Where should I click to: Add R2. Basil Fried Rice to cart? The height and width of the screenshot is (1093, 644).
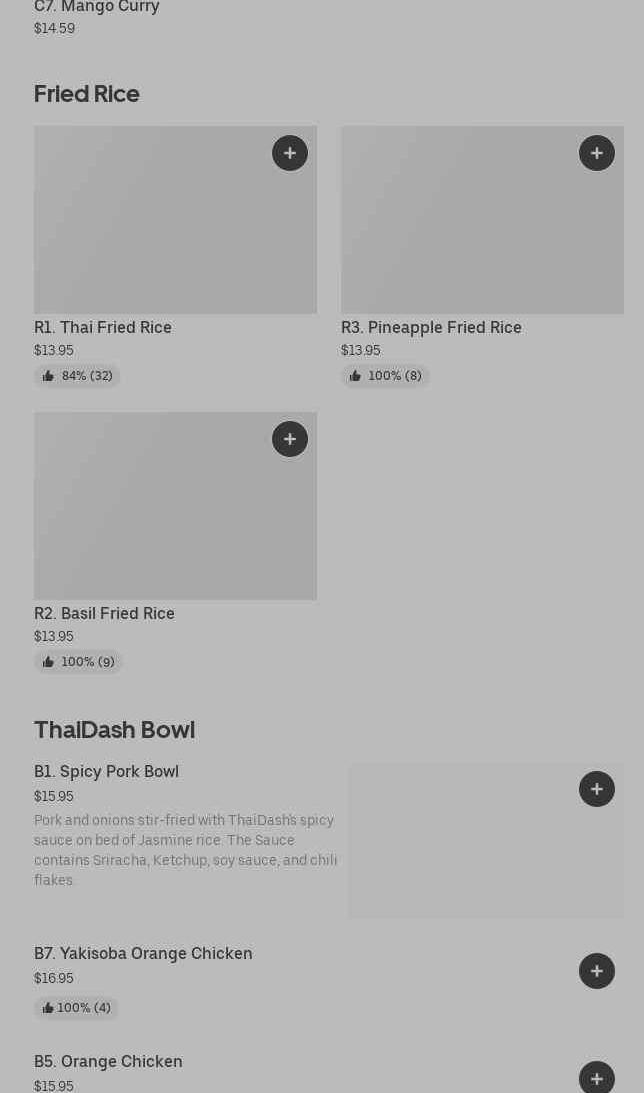click(x=290, y=439)
